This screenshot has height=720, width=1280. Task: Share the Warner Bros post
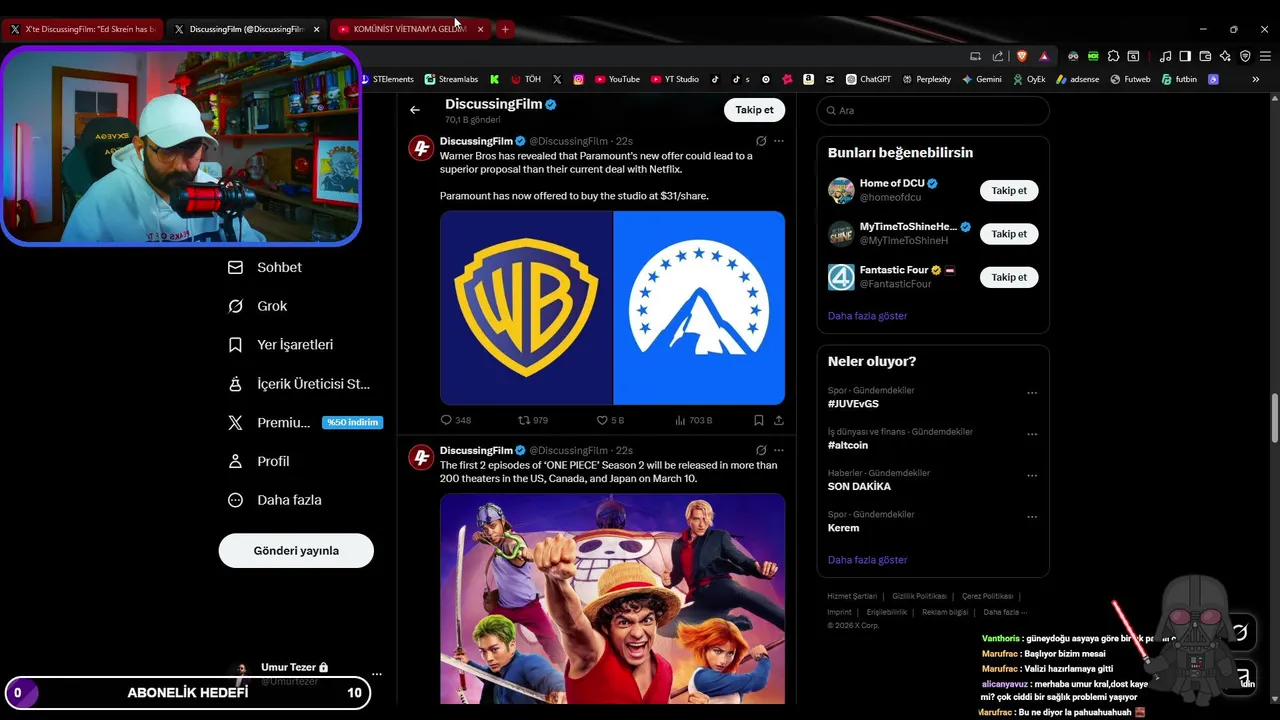[779, 420]
